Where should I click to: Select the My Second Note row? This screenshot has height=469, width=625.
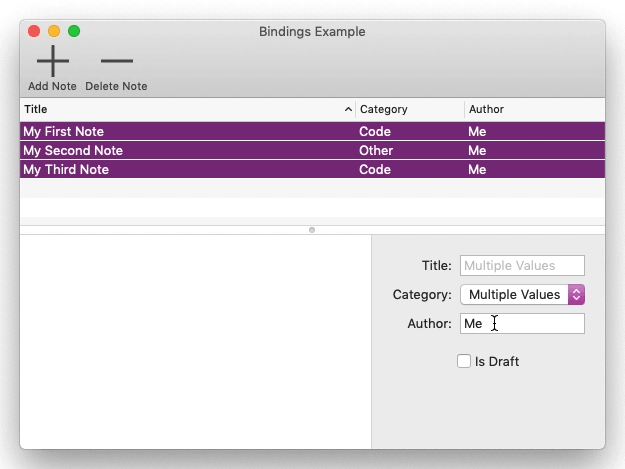312,150
